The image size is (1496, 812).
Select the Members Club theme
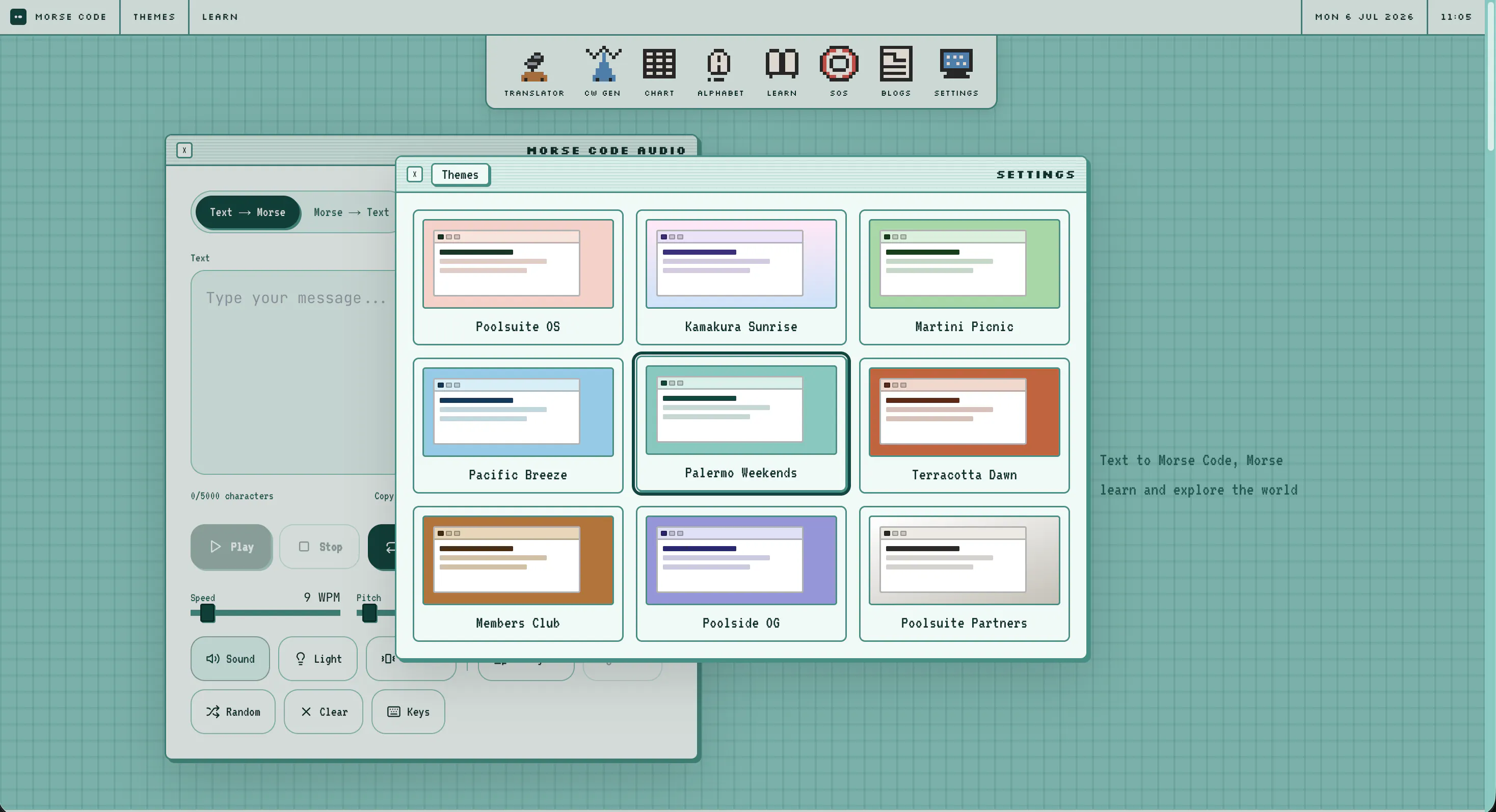pos(518,574)
